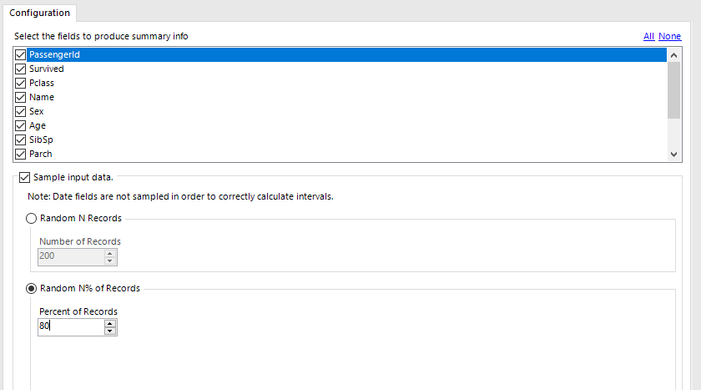Image resolution: width=701 pixels, height=390 pixels.
Task: Select the Sex row in field list
Action: (x=347, y=111)
